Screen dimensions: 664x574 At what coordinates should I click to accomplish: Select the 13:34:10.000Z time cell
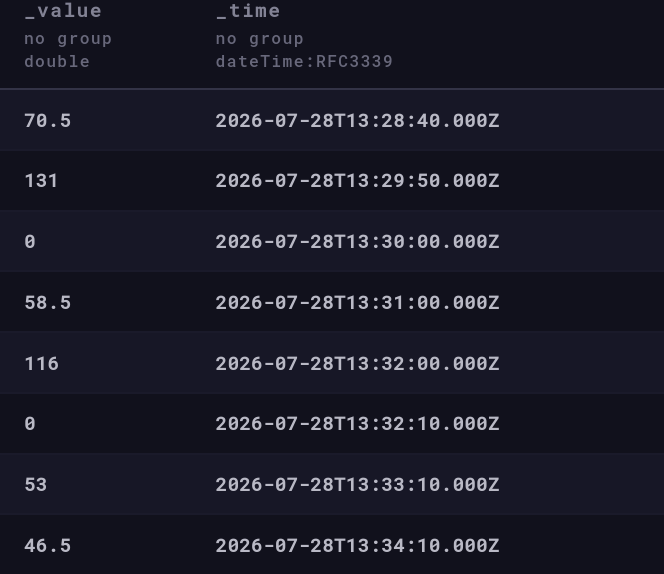(x=357, y=546)
